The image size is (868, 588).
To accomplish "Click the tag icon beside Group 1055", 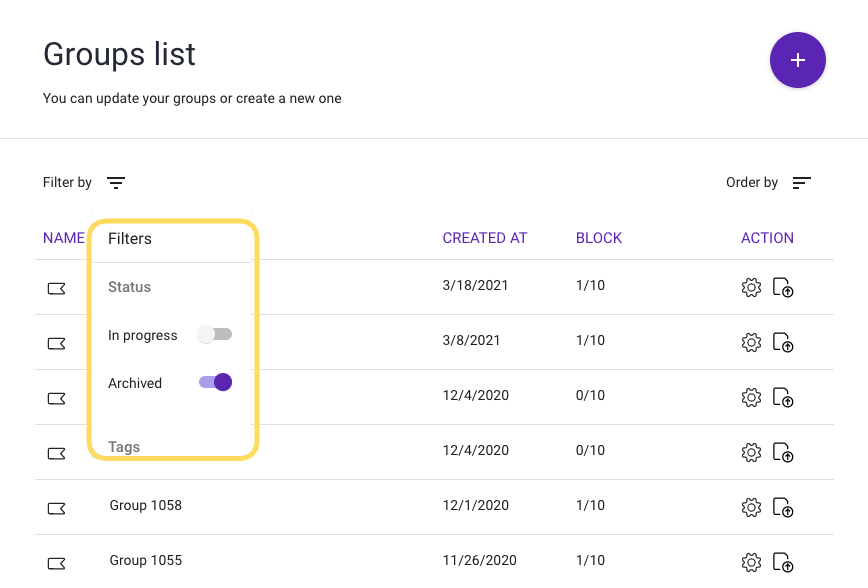I will point(57,563).
